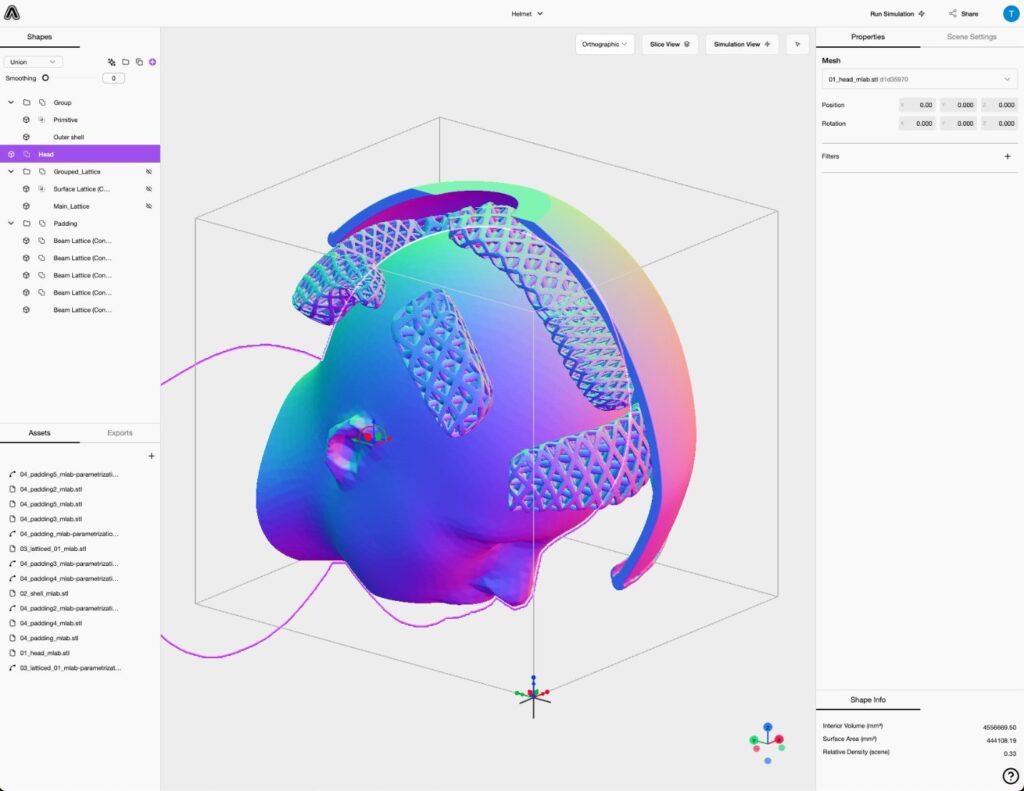Click the help question mark icon at bottom right
1024x791 pixels.
coord(1010,775)
